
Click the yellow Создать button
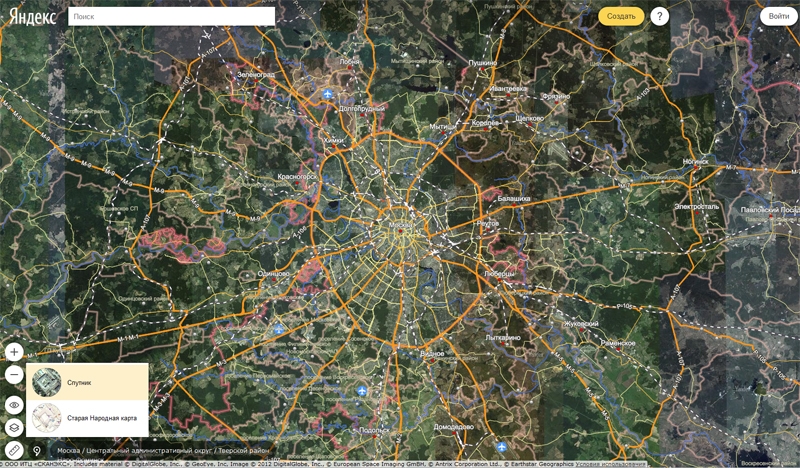(x=621, y=16)
